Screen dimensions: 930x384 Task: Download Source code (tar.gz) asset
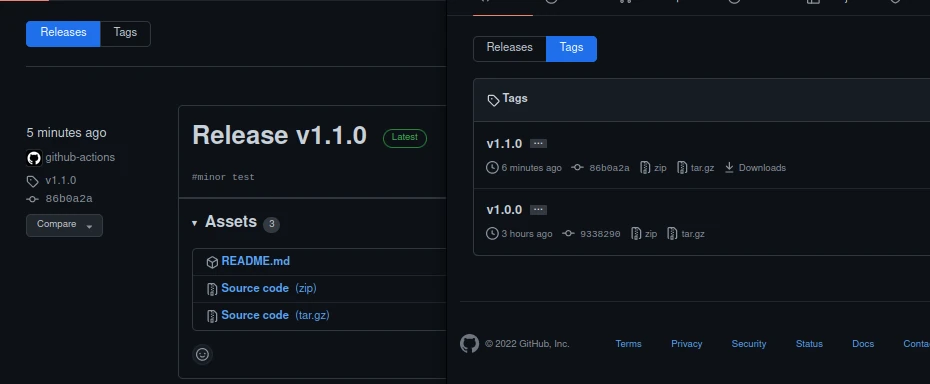[x=275, y=315]
